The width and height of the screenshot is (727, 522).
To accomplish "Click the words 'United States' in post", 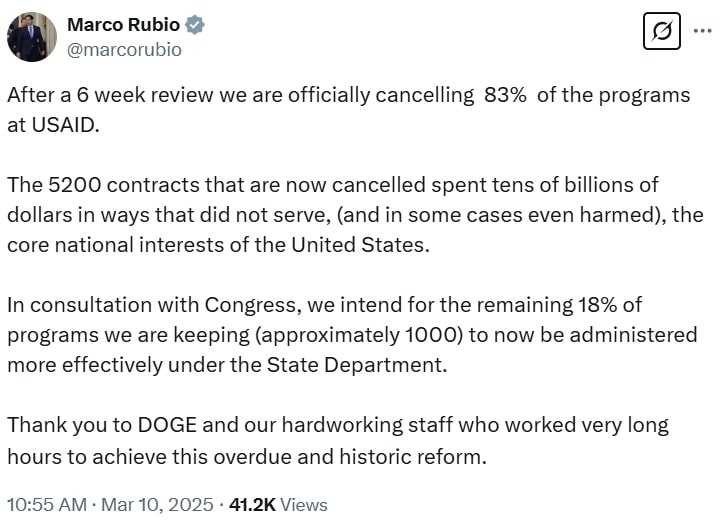I will pos(357,245).
